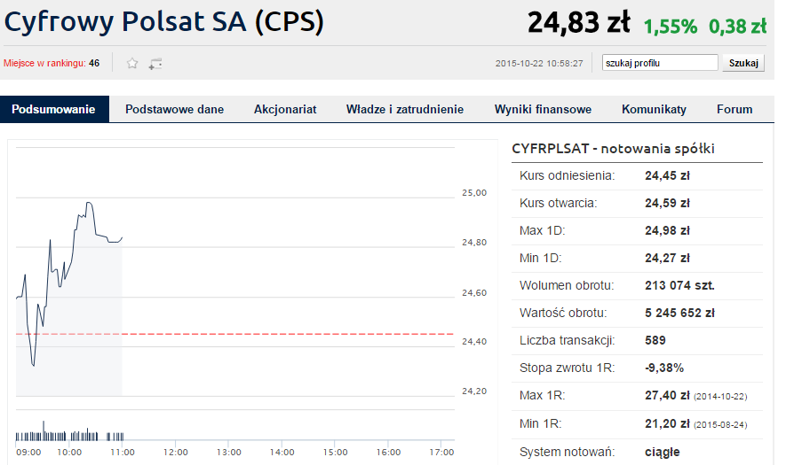Click the Max 1D value 24,98 zł

667,231
